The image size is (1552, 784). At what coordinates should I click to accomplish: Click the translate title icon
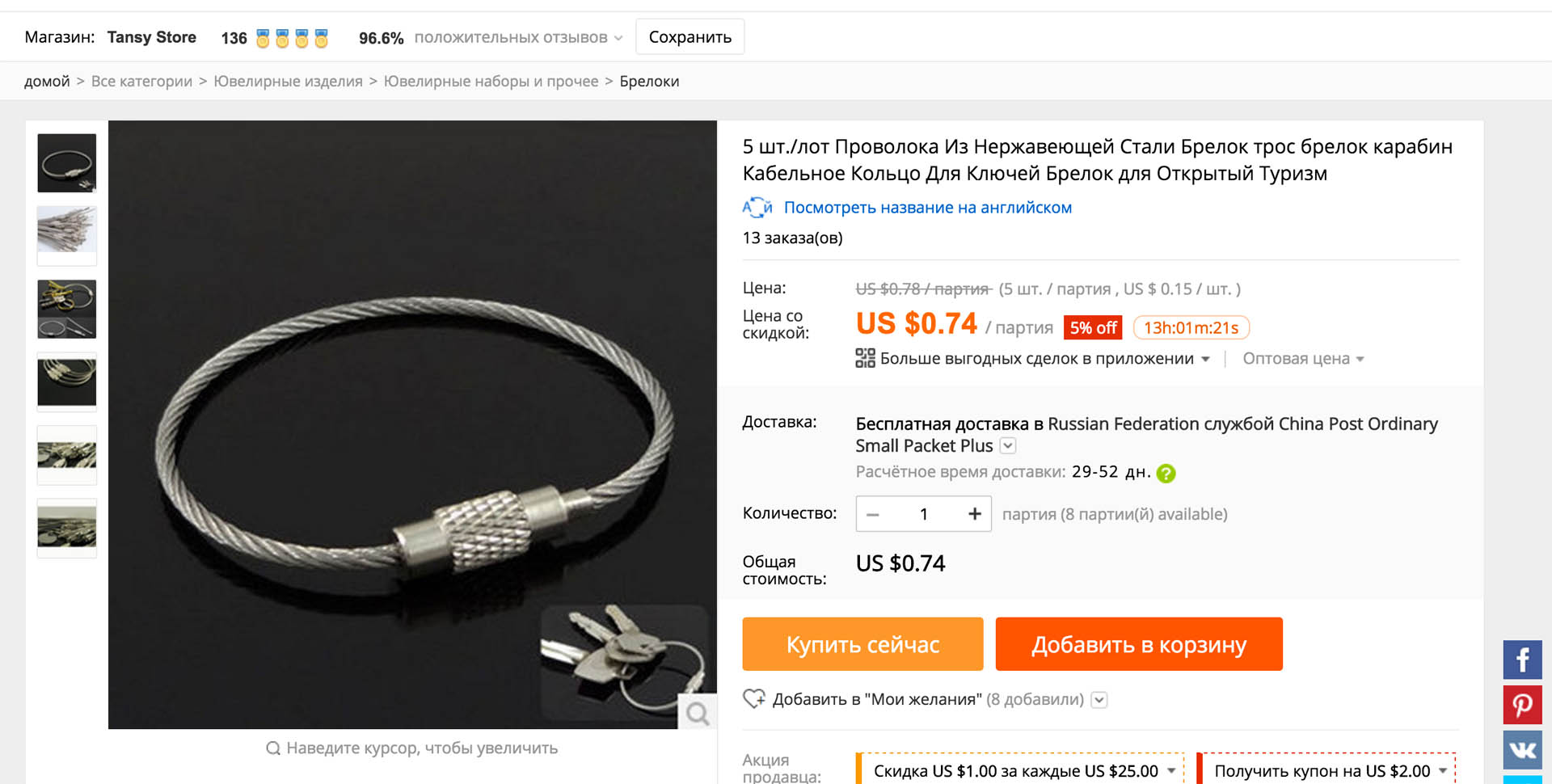pyautogui.click(x=757, y=208)
